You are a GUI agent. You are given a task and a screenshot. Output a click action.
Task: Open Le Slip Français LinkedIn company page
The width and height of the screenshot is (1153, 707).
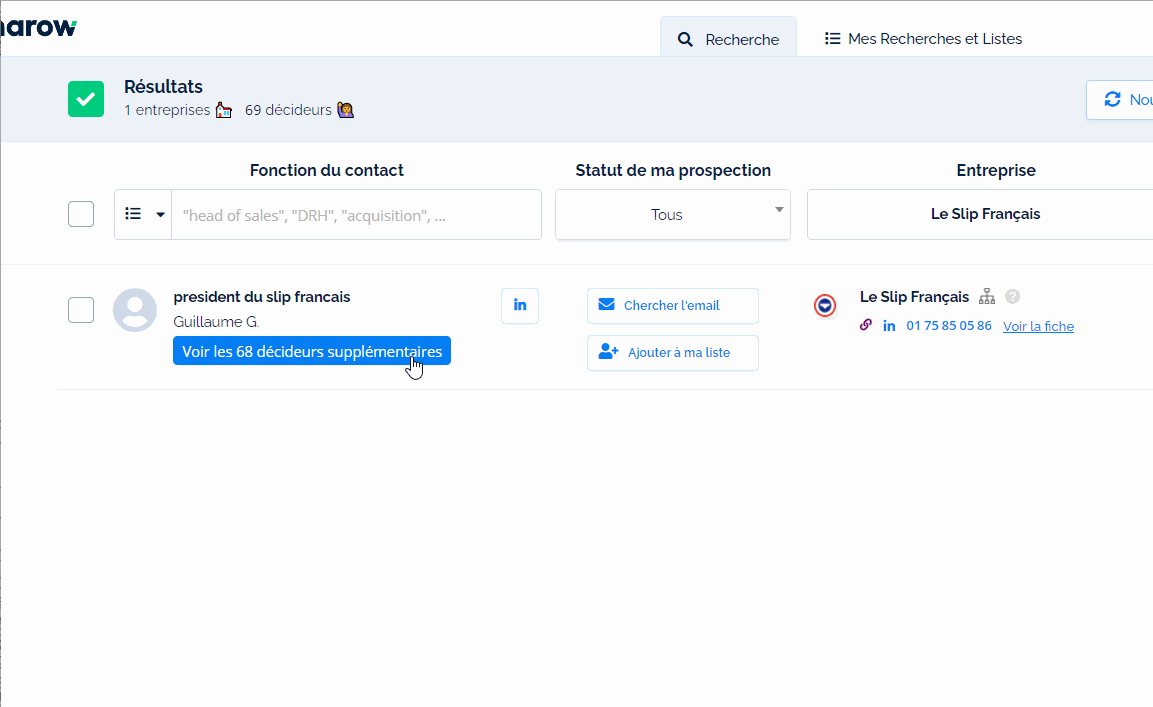(x=889, y=326)
